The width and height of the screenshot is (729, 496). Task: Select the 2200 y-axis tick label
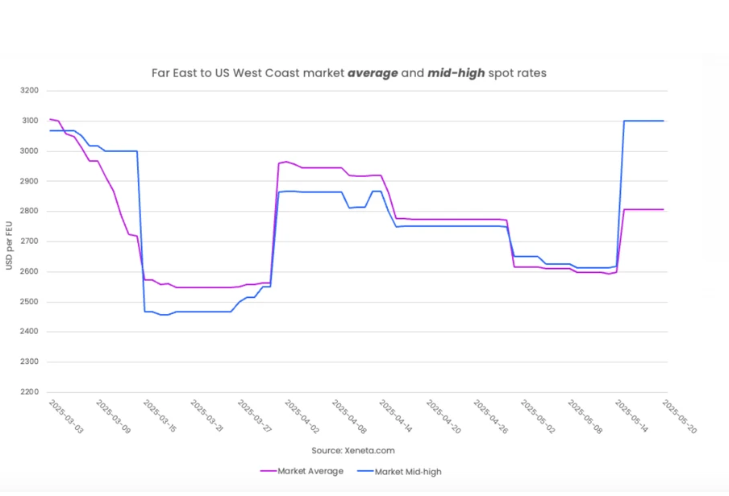click(x=29, y=392)
